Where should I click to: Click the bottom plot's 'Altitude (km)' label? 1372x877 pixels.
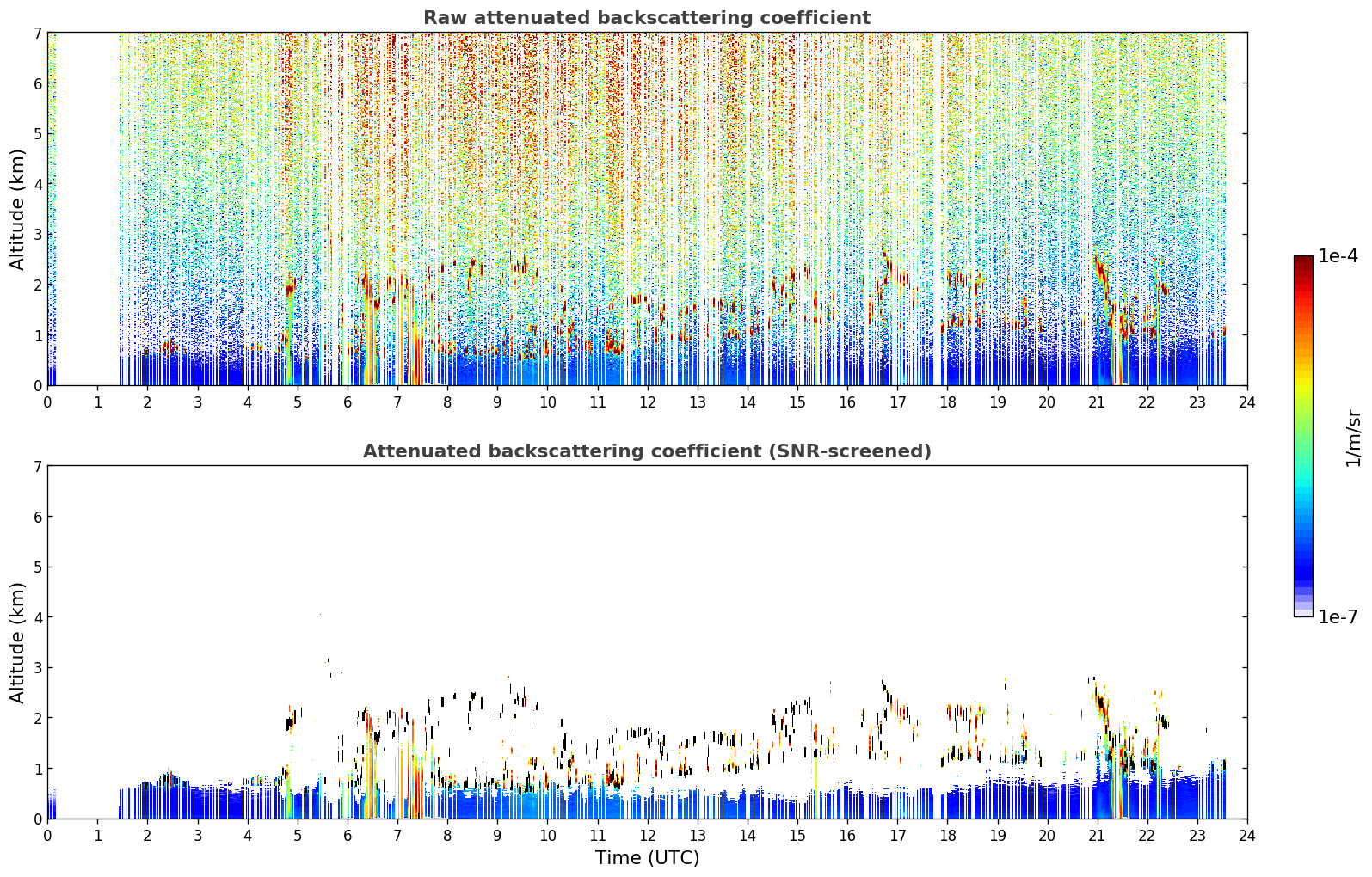point(18,642)
